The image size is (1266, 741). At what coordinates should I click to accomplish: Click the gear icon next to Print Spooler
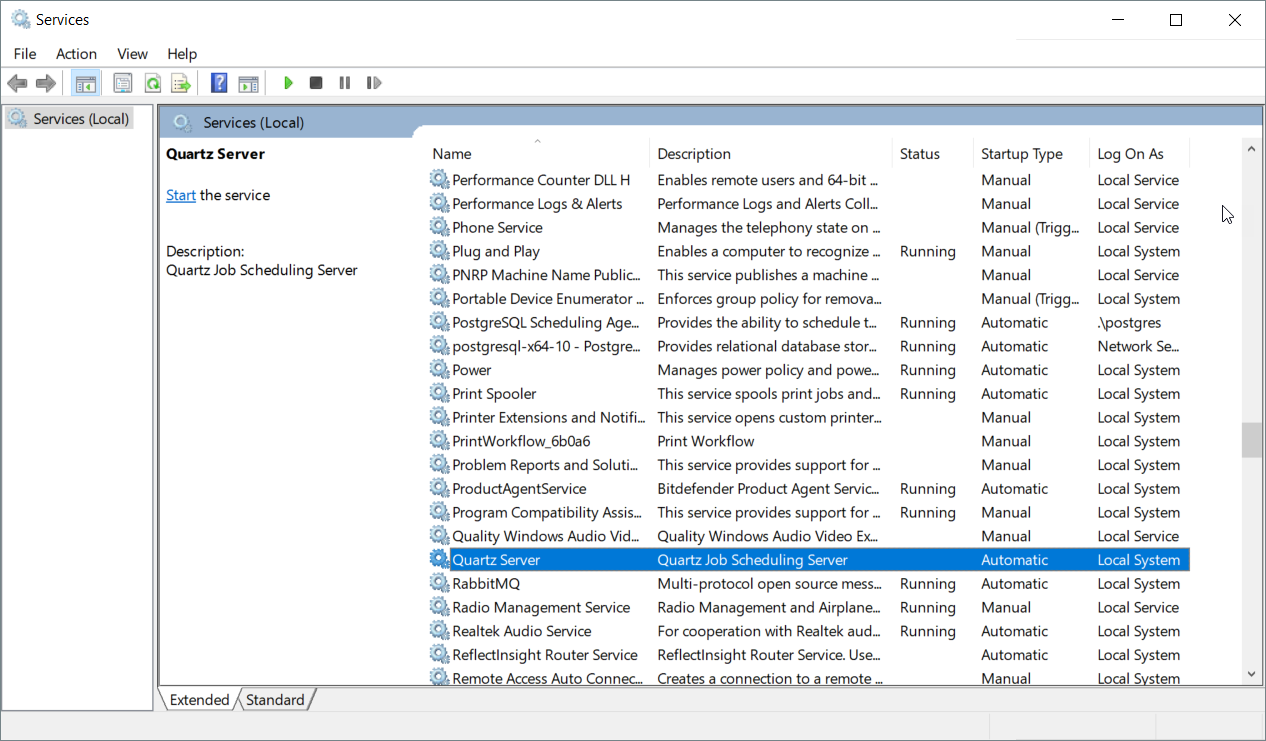pyautogui.click(x=439, y=393)
